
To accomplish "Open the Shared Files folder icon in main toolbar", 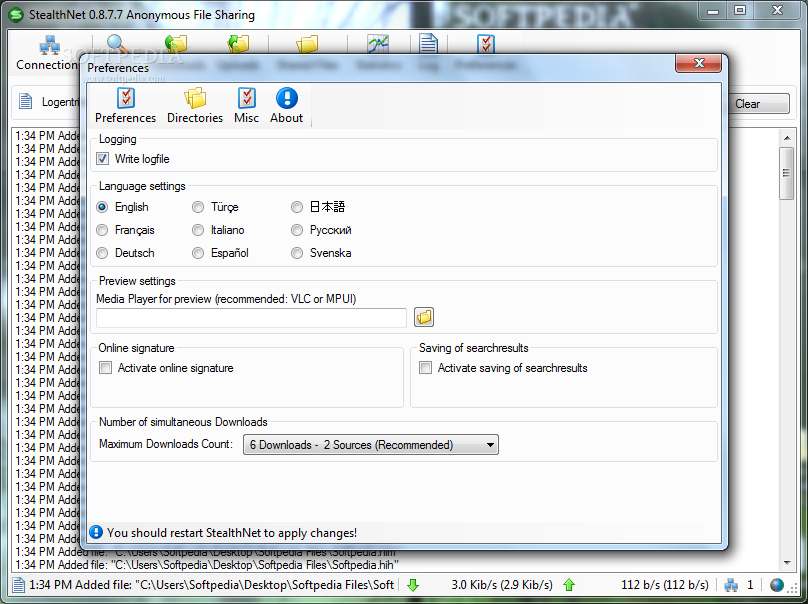I will (307, 44).
